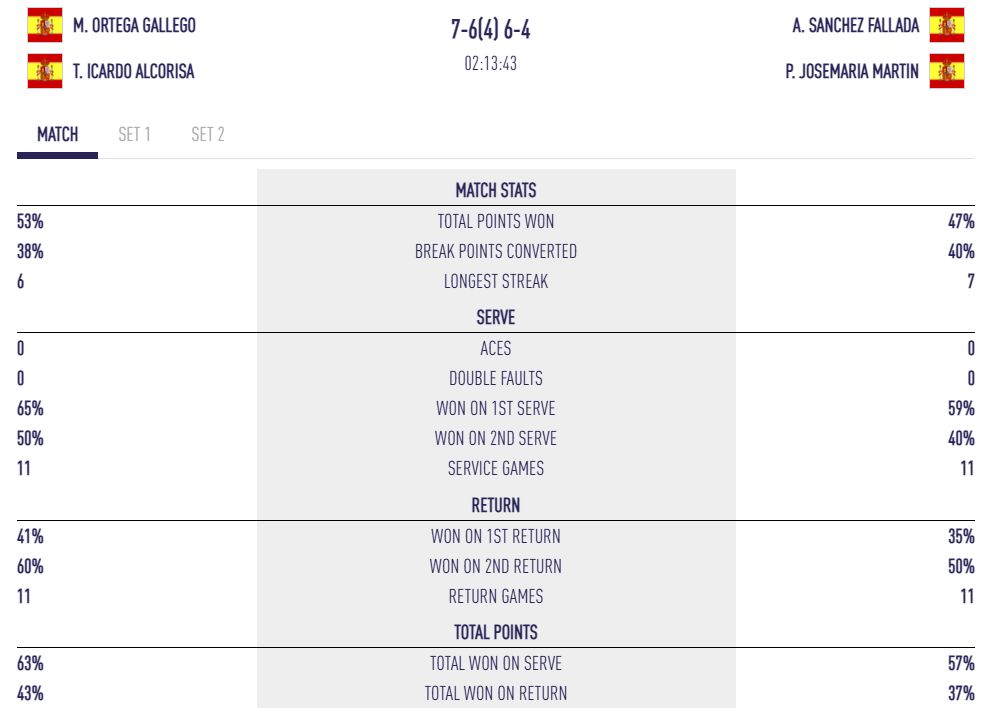Viewport: 990px width, 716px height.
Task: Select the Break Points Converted row label
Action: tap(496, 251)
